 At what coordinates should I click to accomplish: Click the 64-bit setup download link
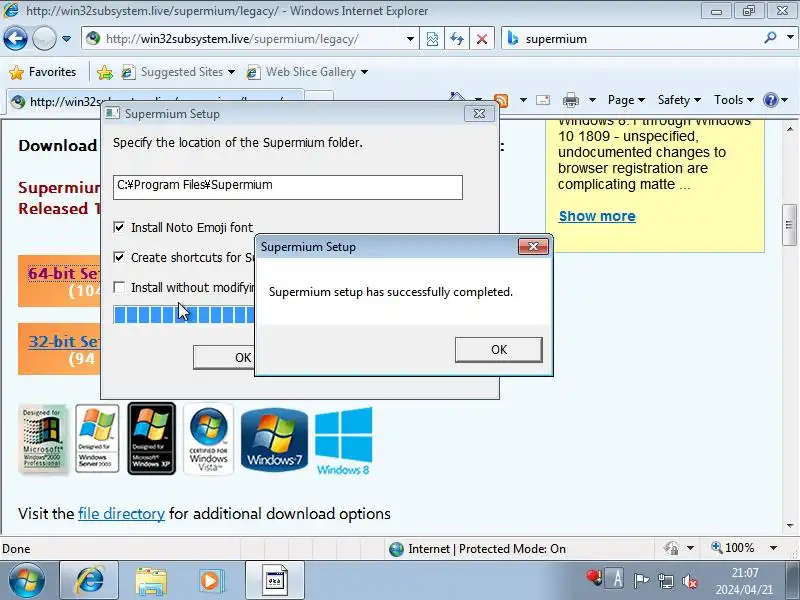click(63, 273)
